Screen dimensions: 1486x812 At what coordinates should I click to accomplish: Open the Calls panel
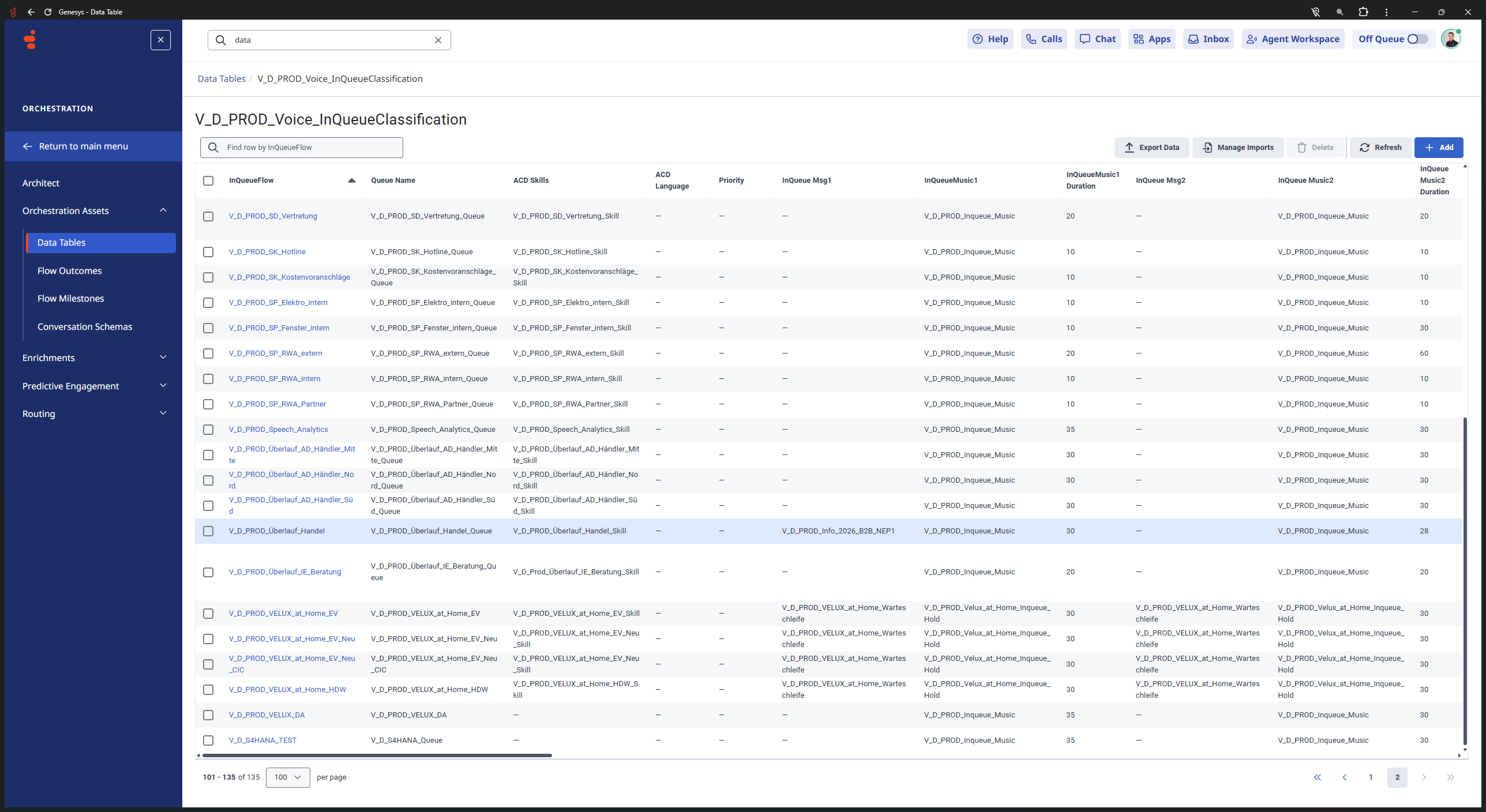(x=1044, y=39)
